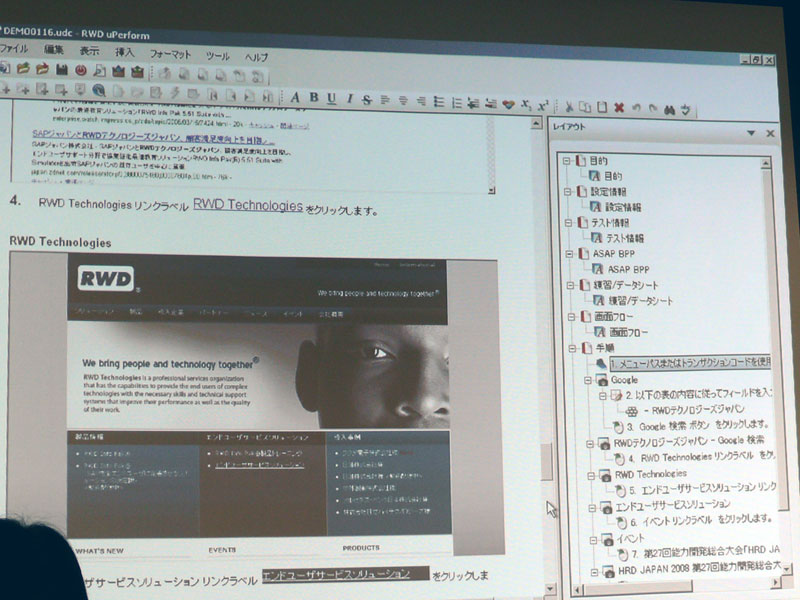
Task: Click the second open folder icon
Action: 42,68
